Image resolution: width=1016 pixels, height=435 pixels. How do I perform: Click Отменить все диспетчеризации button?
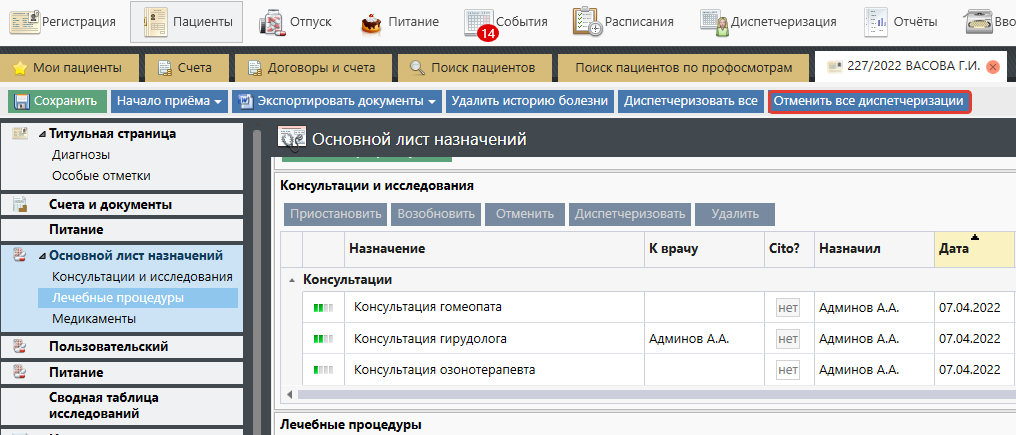point(868,101)
